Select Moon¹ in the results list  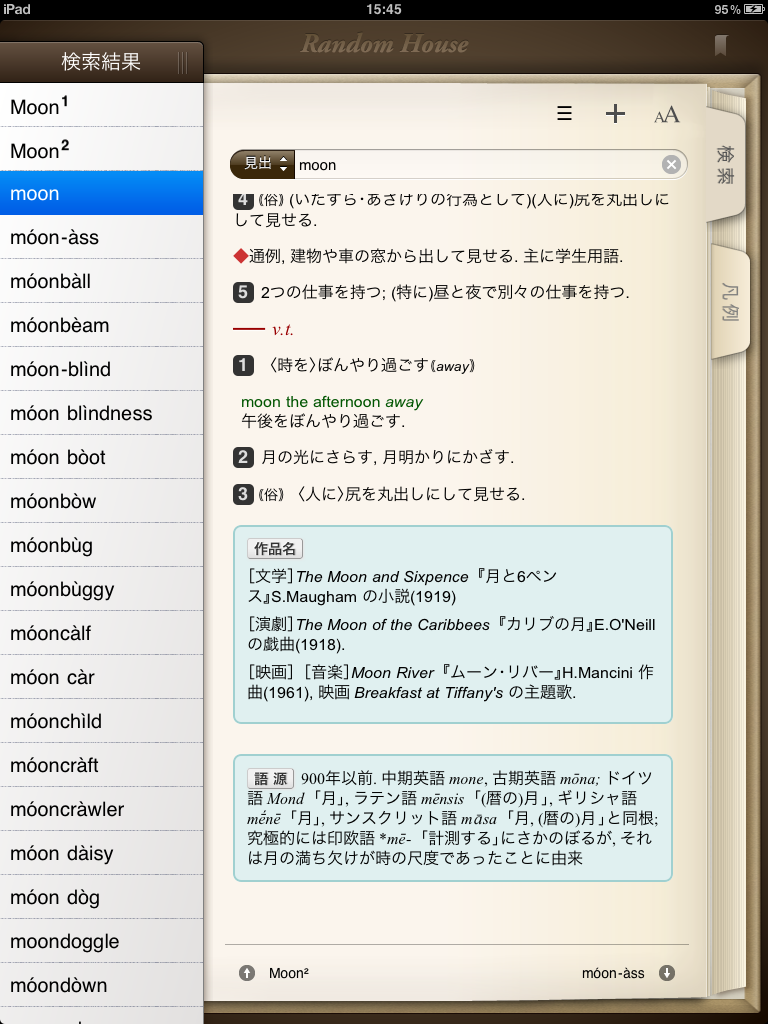coord(101,106)
